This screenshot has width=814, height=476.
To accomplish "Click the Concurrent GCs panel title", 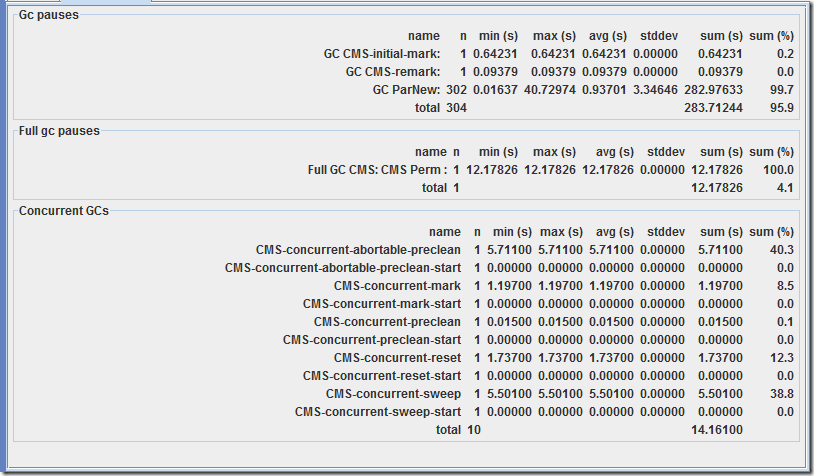I will click(64, 211).
